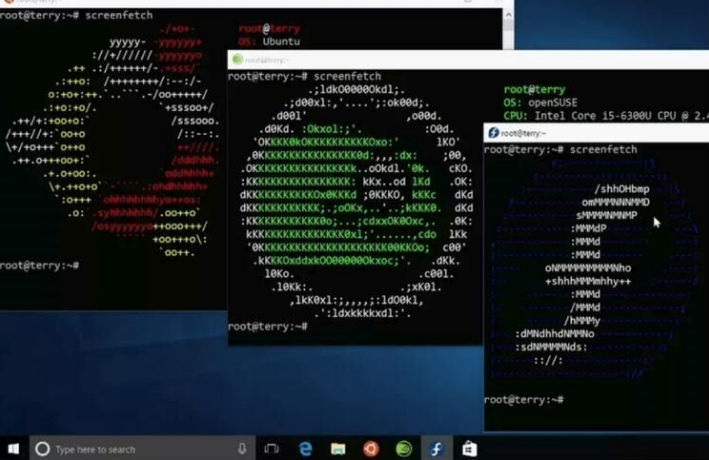This screenshot has height=460, width=709.
Task: Click the Cortana circle icon
Action: (x=43, y=449)
